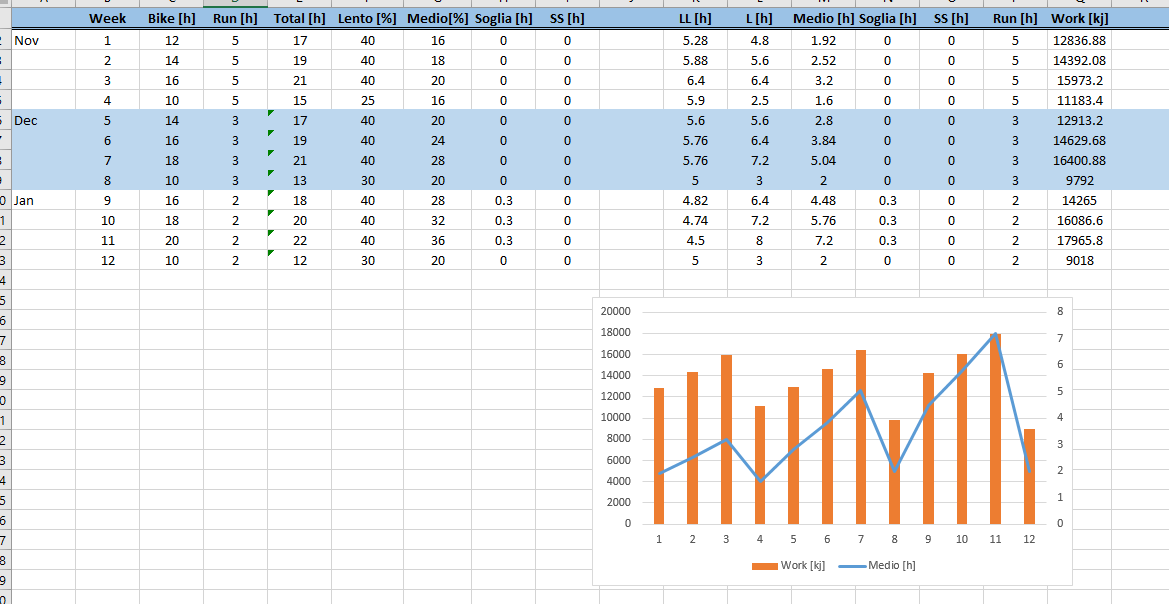
Task: Click the blue line peak at week 7
Action: (x=861, y=391)
